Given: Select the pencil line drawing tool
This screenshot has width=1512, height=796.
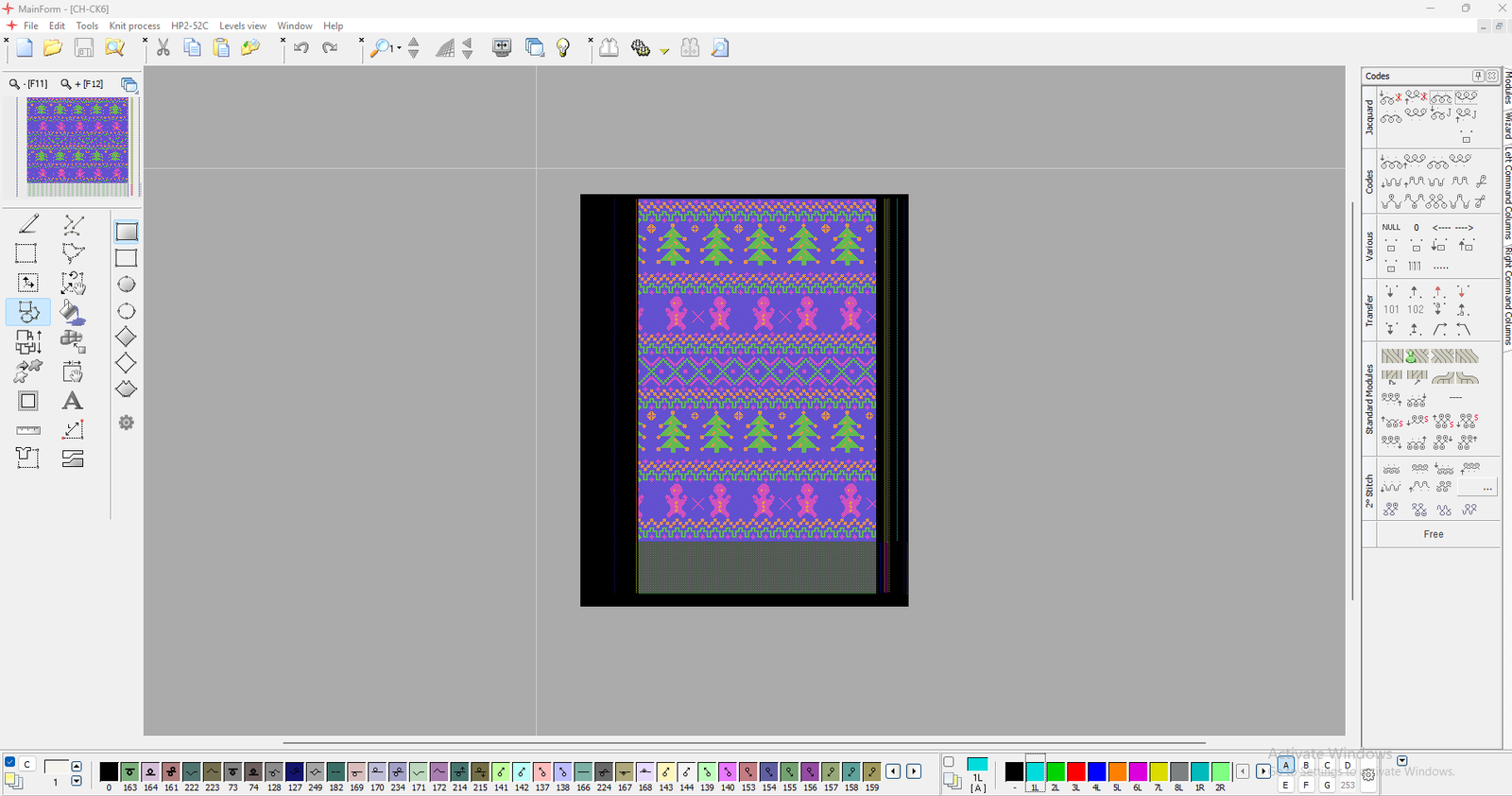Looking at the screenshot, I should point(28,224).
